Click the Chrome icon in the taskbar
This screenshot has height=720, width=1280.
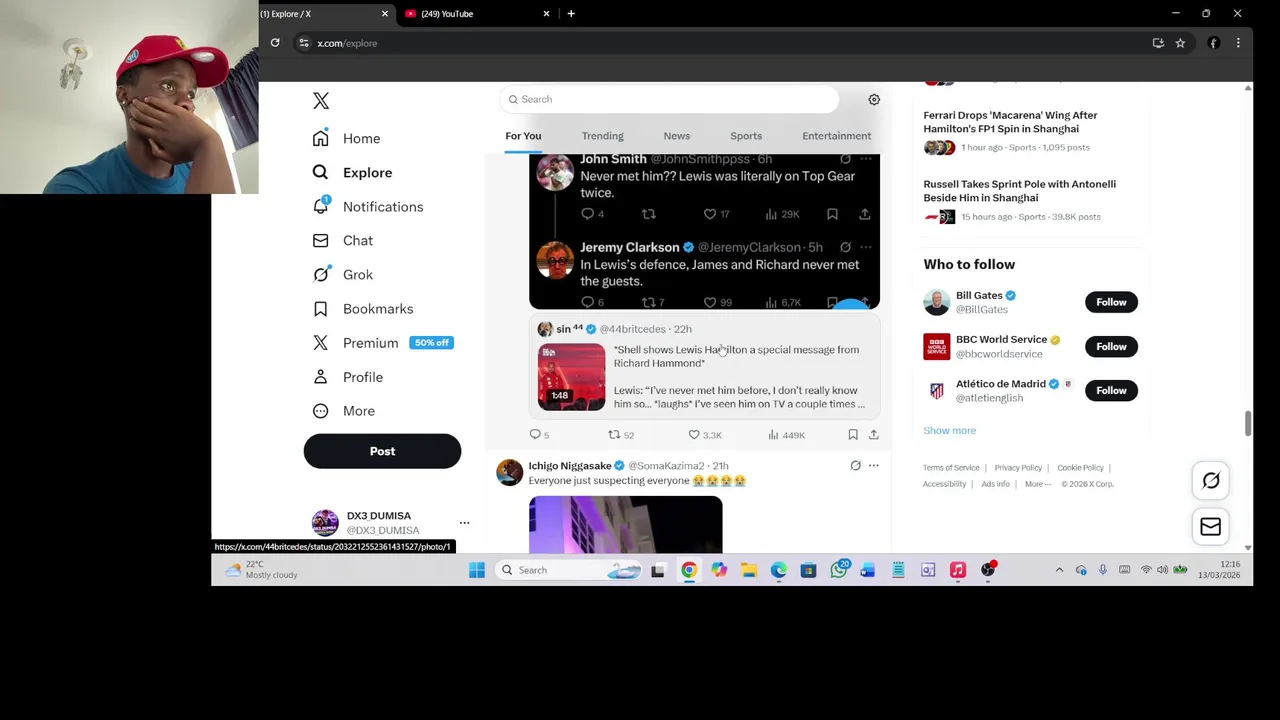pos(689,570)
